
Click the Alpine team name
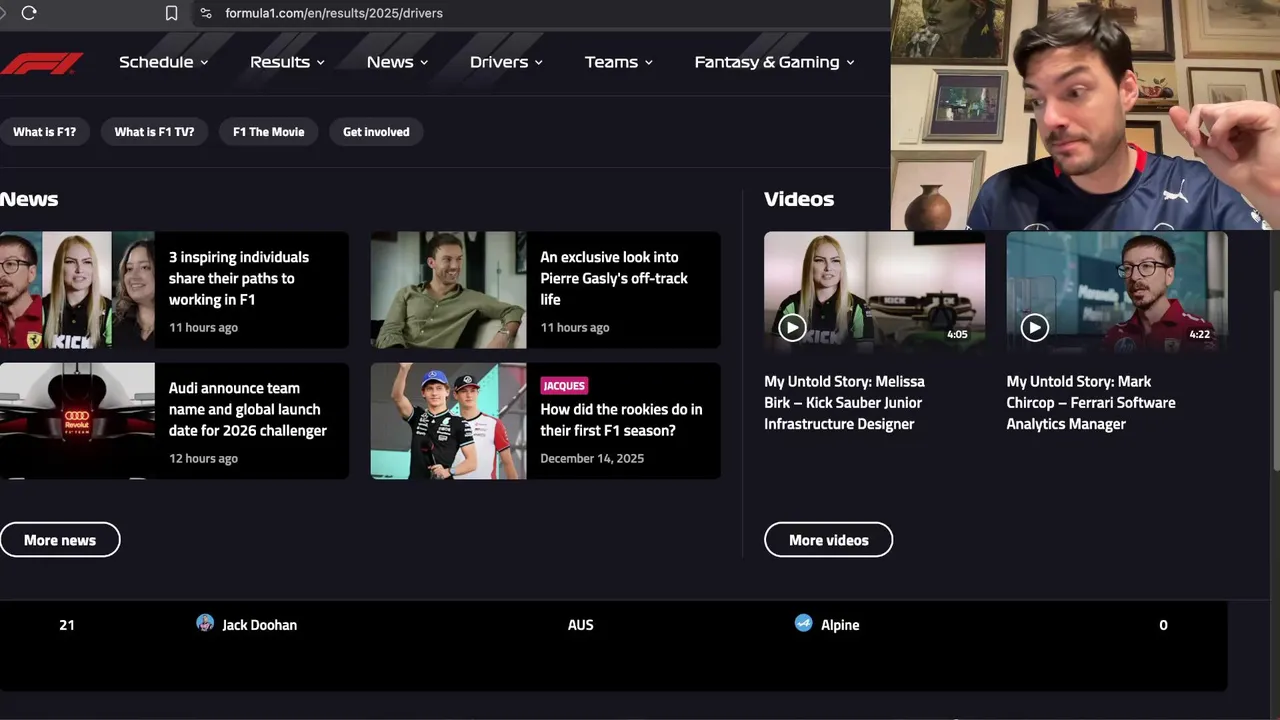click(840, 625)
